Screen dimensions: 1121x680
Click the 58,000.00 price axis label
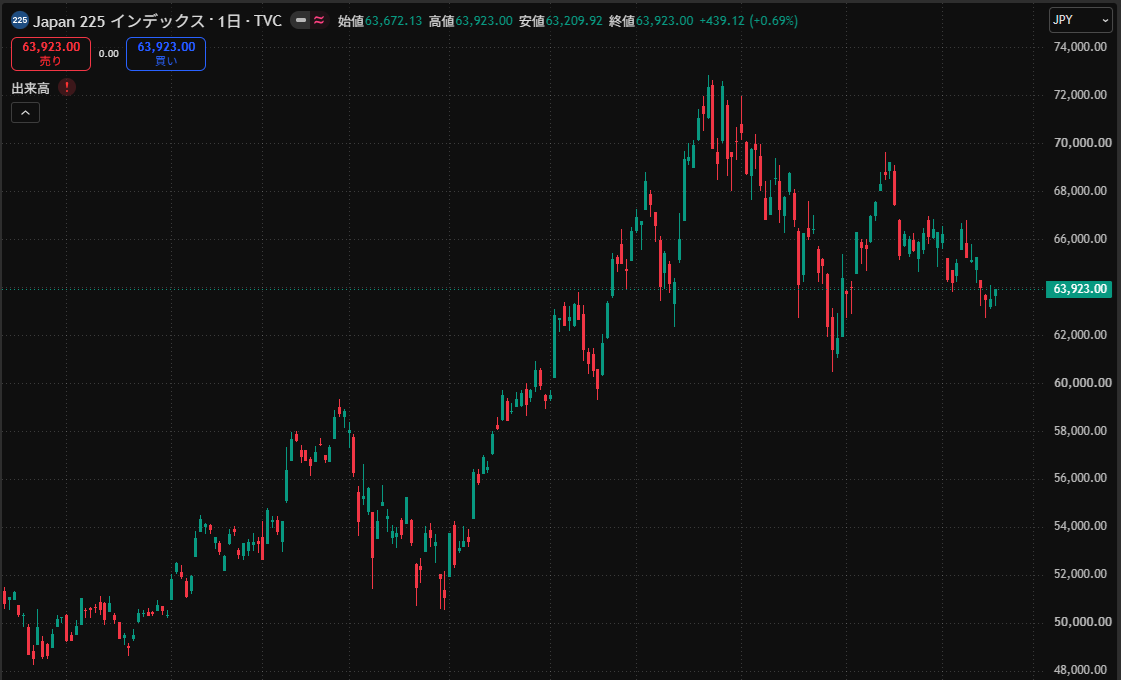tap(1080, 430)
